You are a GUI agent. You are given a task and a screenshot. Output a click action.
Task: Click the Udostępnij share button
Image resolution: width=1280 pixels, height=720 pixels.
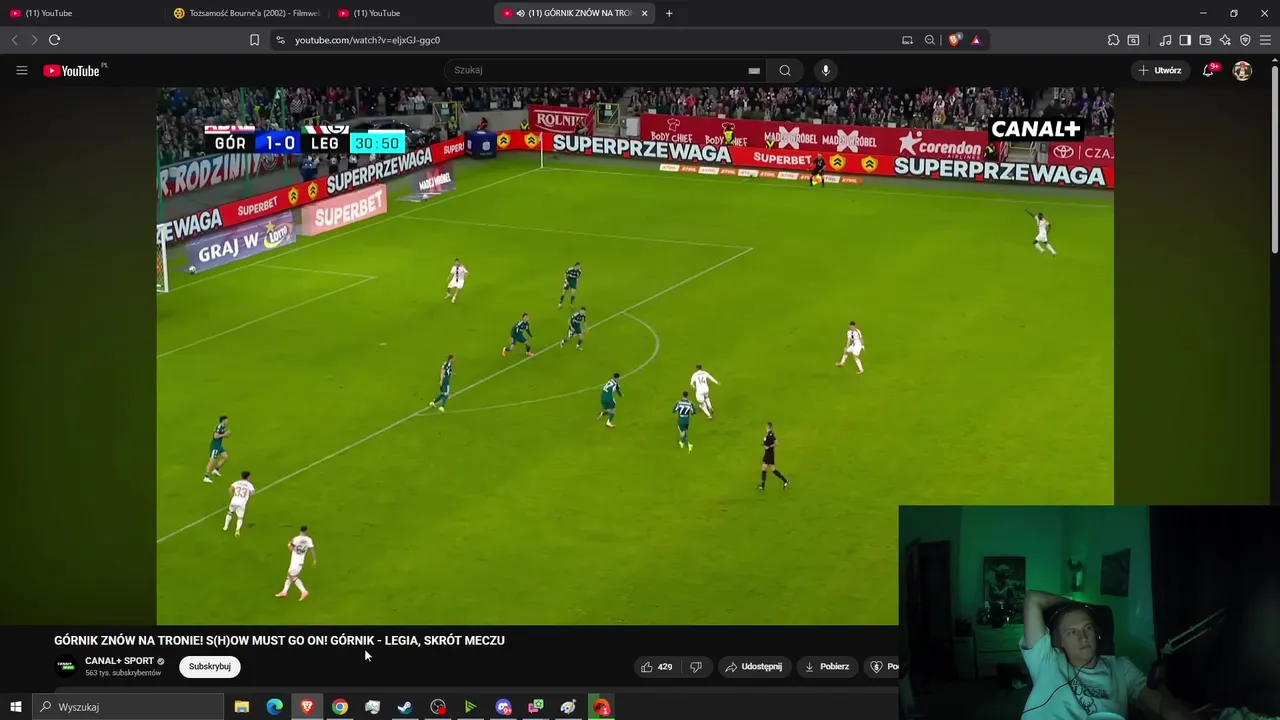pos(754,667)
